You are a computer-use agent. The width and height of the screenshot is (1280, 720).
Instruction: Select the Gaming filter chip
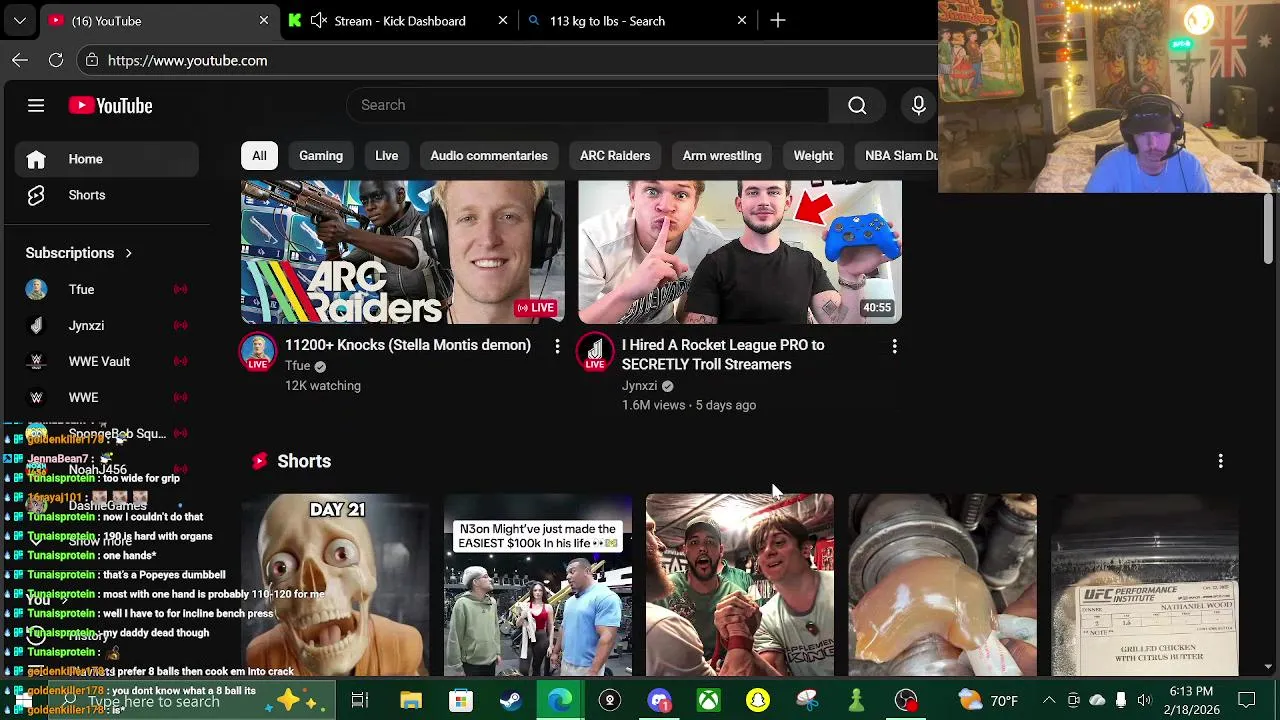coord(321,156)
